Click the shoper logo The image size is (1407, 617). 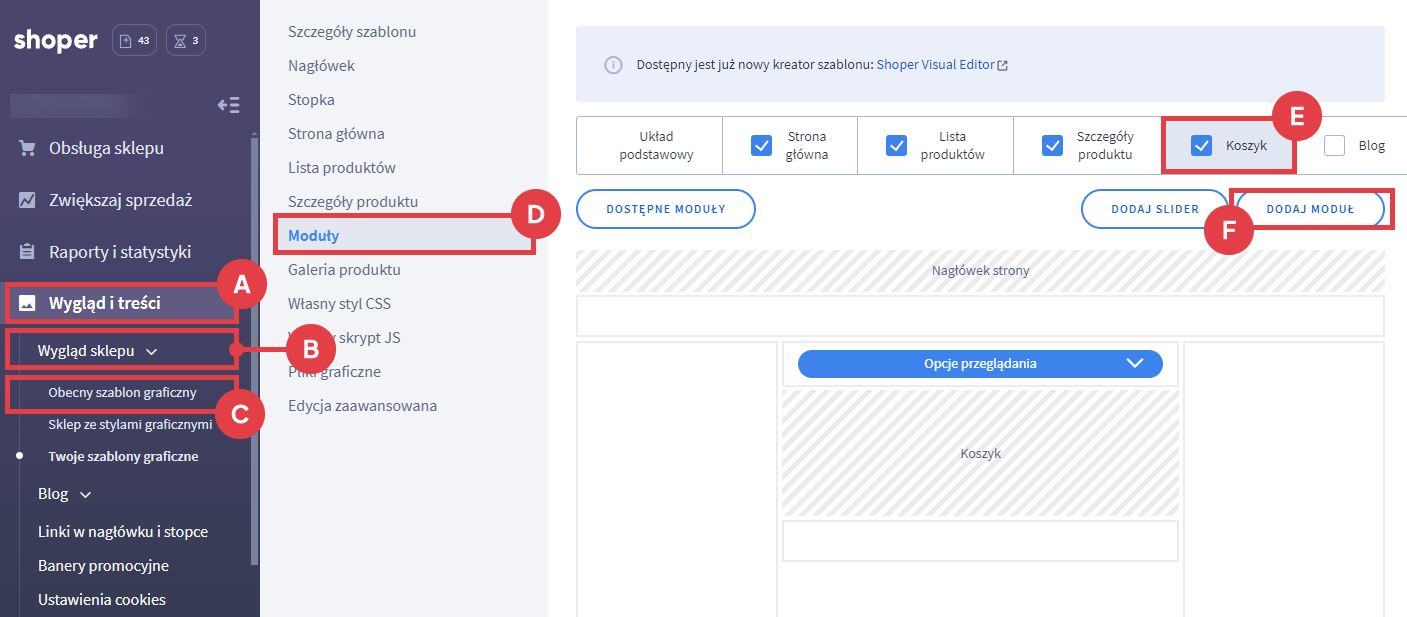56,41
